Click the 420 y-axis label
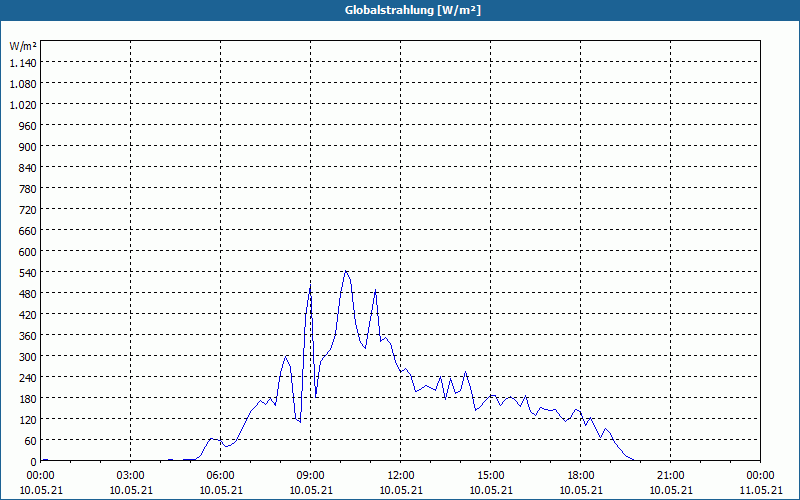 point(28,315)
